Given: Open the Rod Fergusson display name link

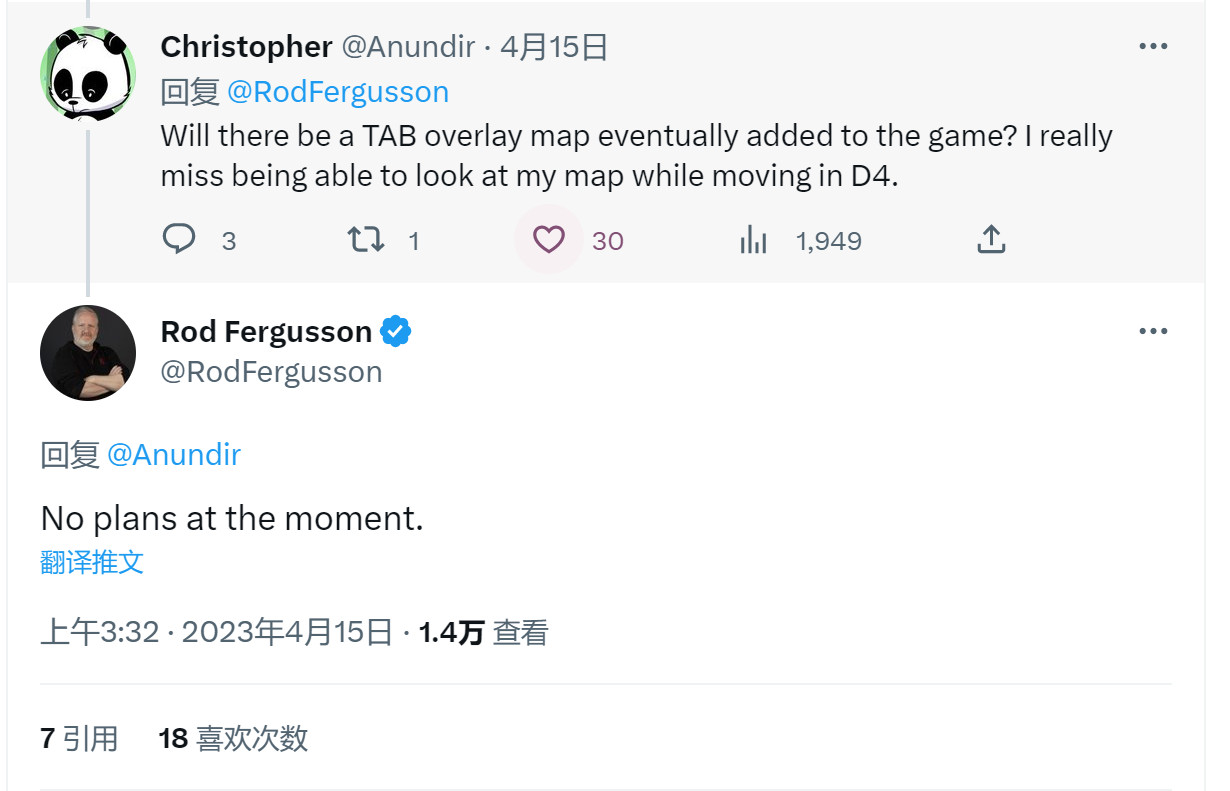Looking at the screenshot, I should coord(266,331).
